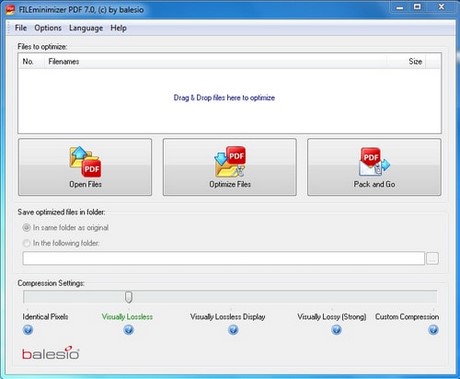
Task: Select the Identical Pixels compression label
Action: point(45,317)
